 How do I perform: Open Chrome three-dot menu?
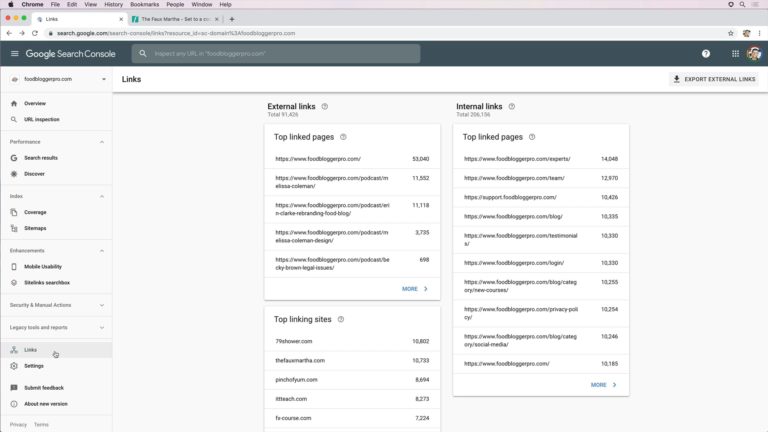pyautogui.click(x=760, y=33)
